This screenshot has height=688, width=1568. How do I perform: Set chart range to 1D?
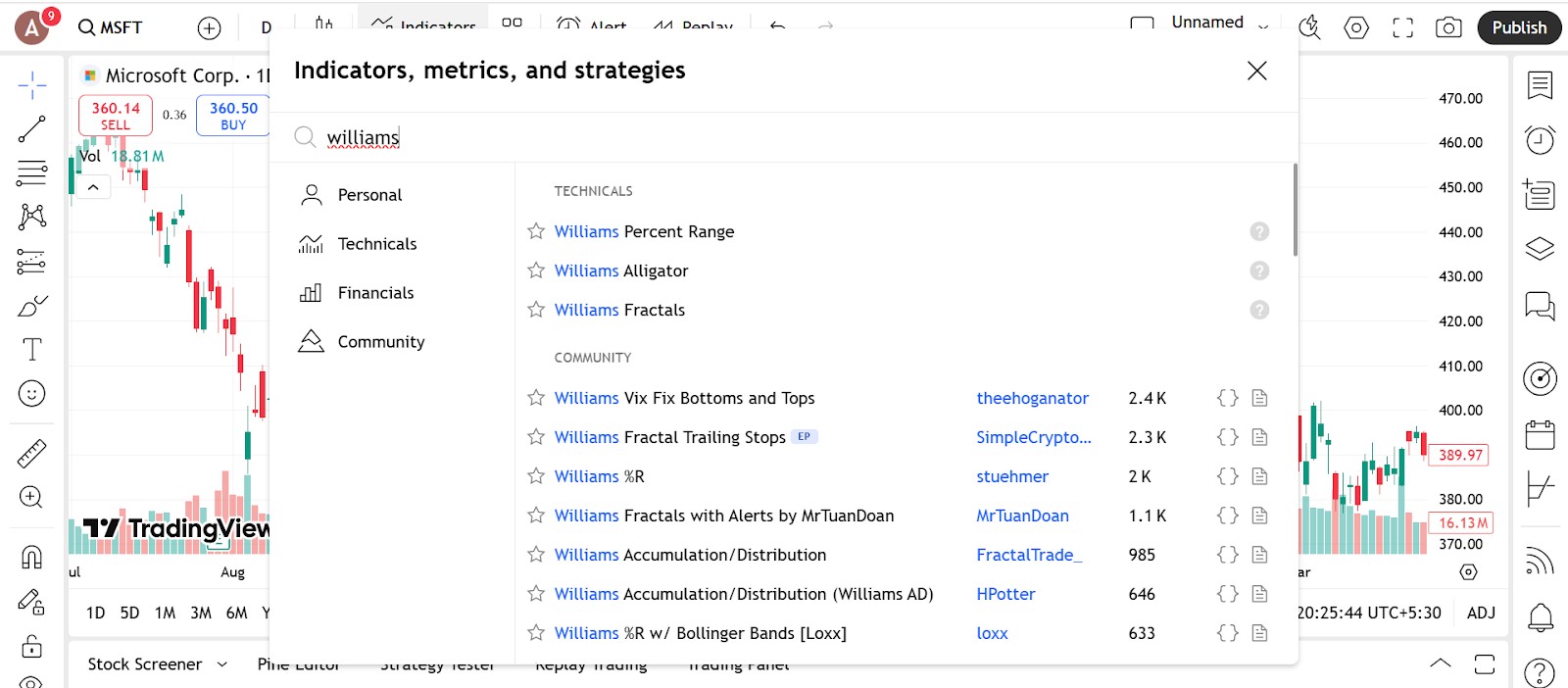(x=95, y=613)
